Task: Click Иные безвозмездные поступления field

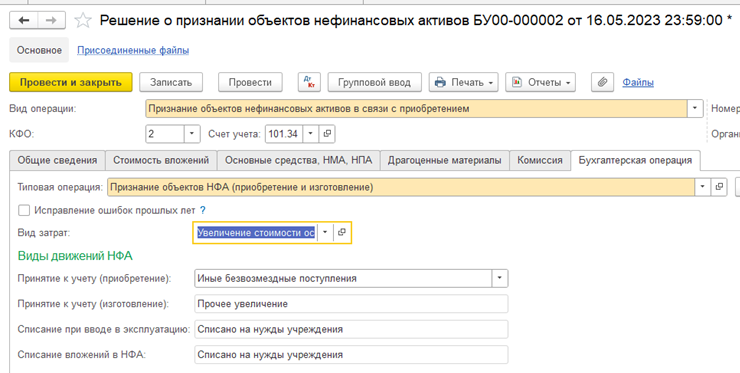Action: [343, 278]
